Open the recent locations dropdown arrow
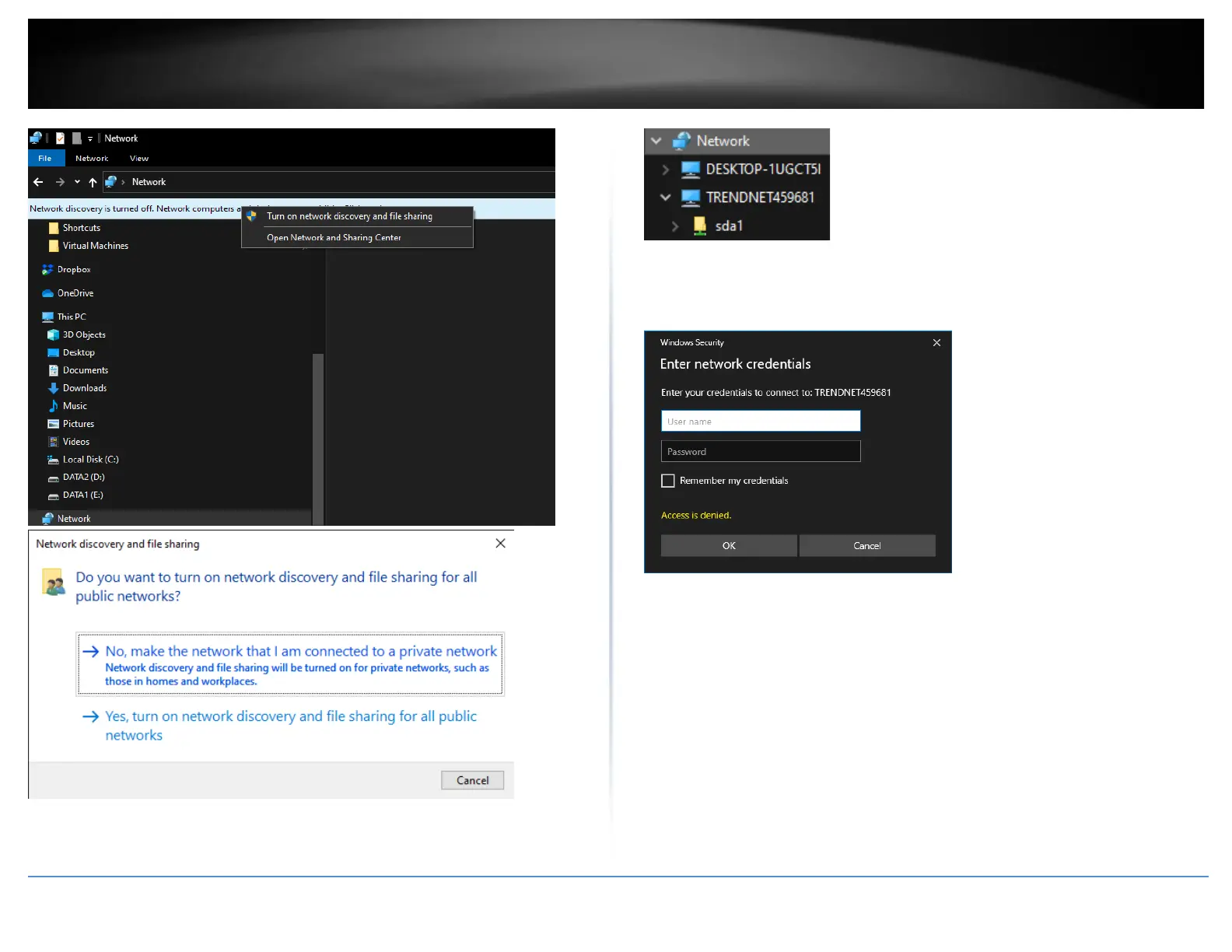This screenshot has width=1232, height=952. click(77, 182)
